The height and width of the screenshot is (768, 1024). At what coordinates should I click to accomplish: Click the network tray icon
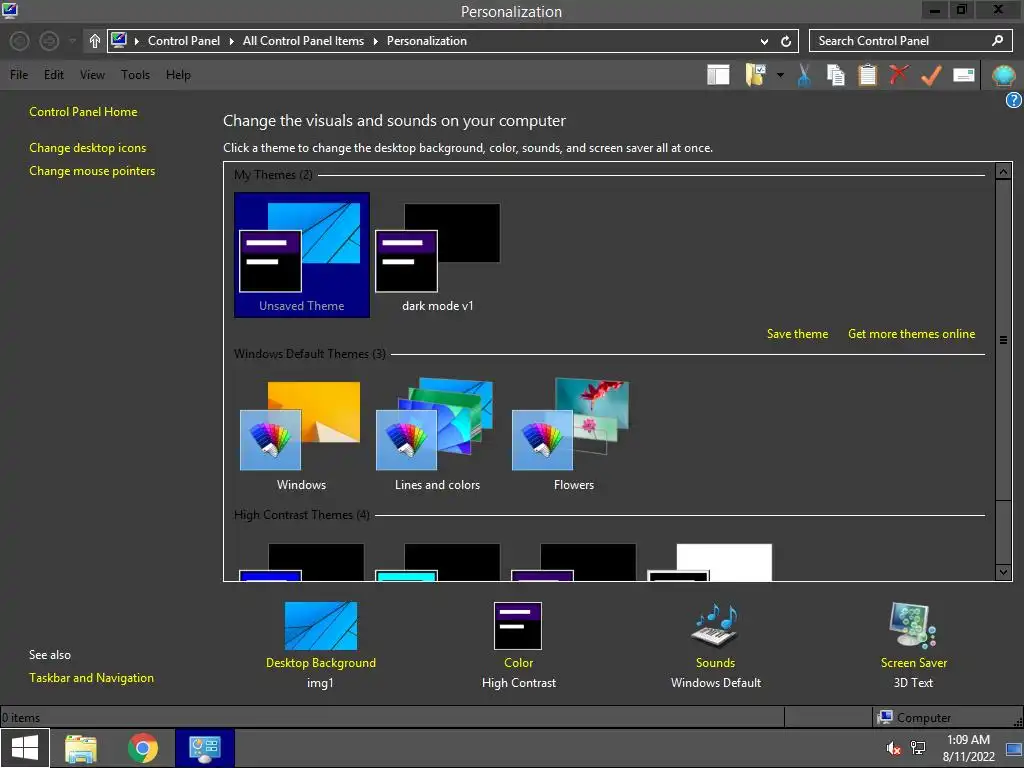918,748
